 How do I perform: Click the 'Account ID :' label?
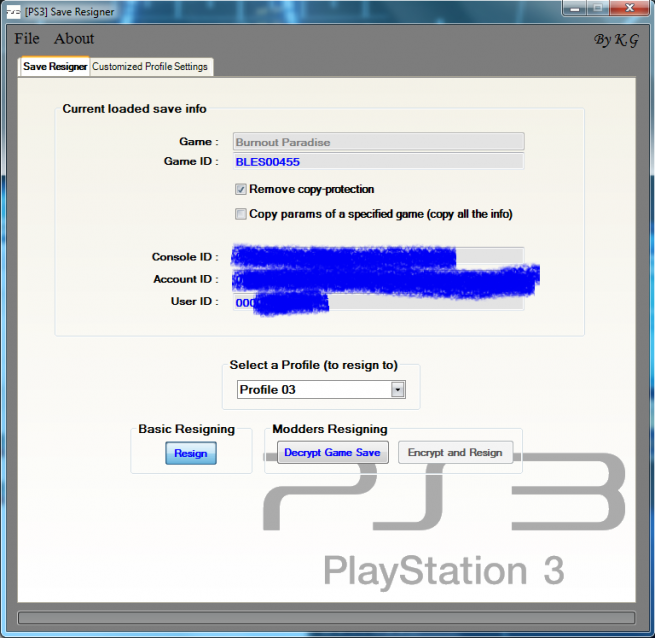click(186, 279)
